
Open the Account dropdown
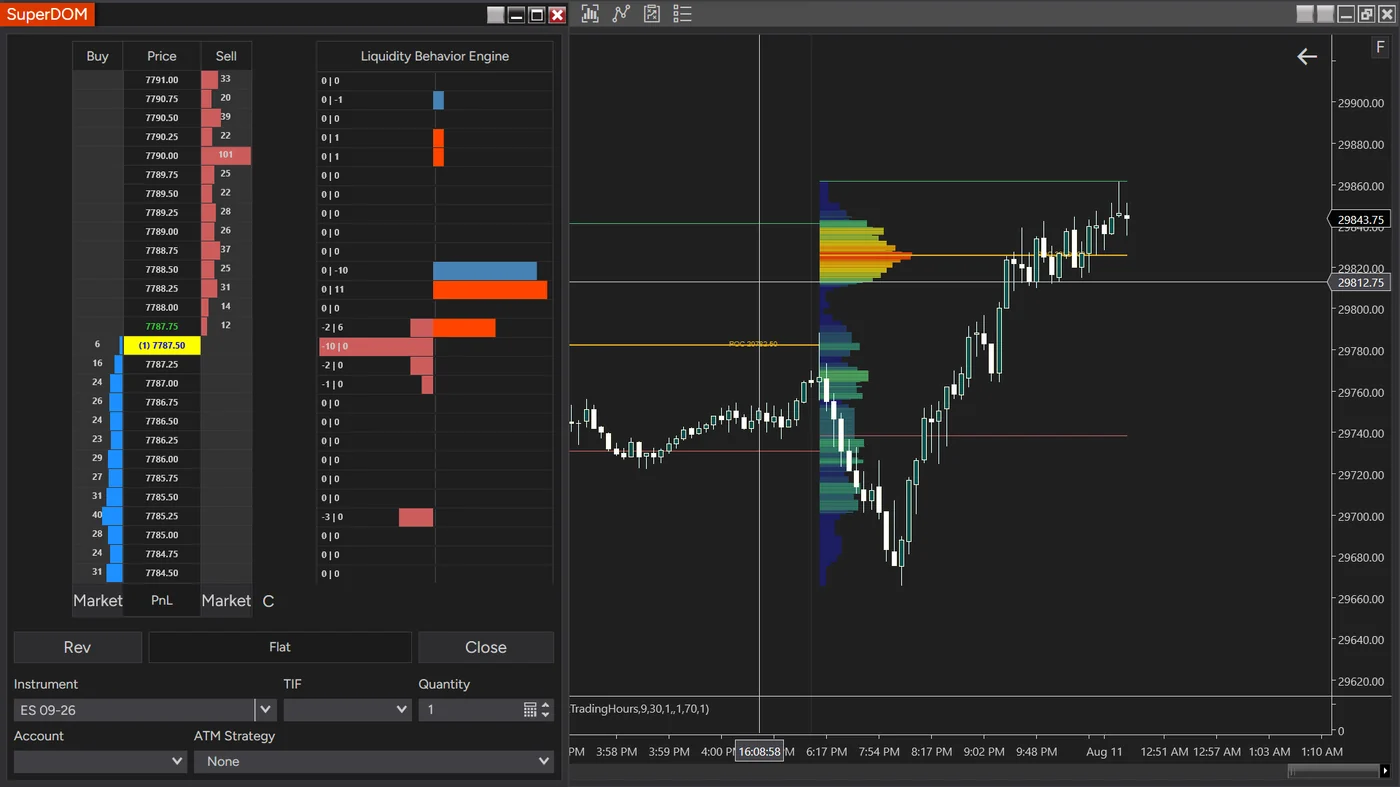pos(100,762)
